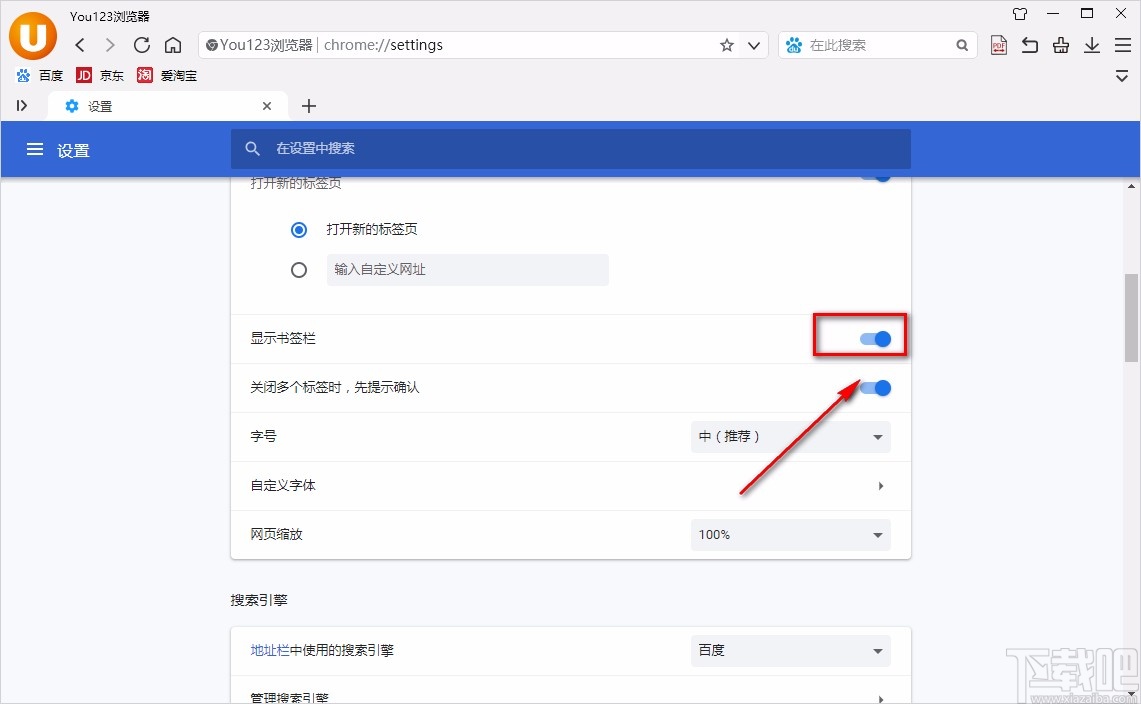
Task: Click the home icon
Action: click(x=172, y=45)
